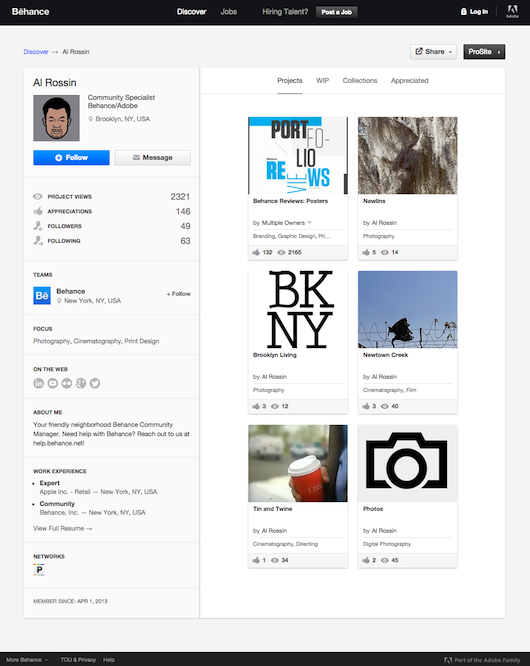Follow the Behance team
The width and height of the screenshot is (530, 666).
point(178,293)
